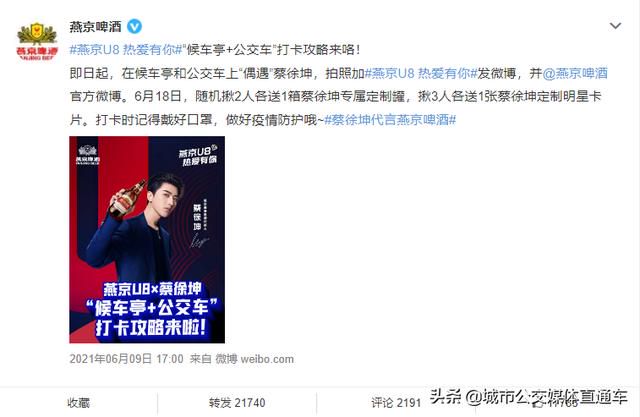
Task: Open the #燕京U8 热爱有你# hashtag before 发微博
Action: [421, 73]
